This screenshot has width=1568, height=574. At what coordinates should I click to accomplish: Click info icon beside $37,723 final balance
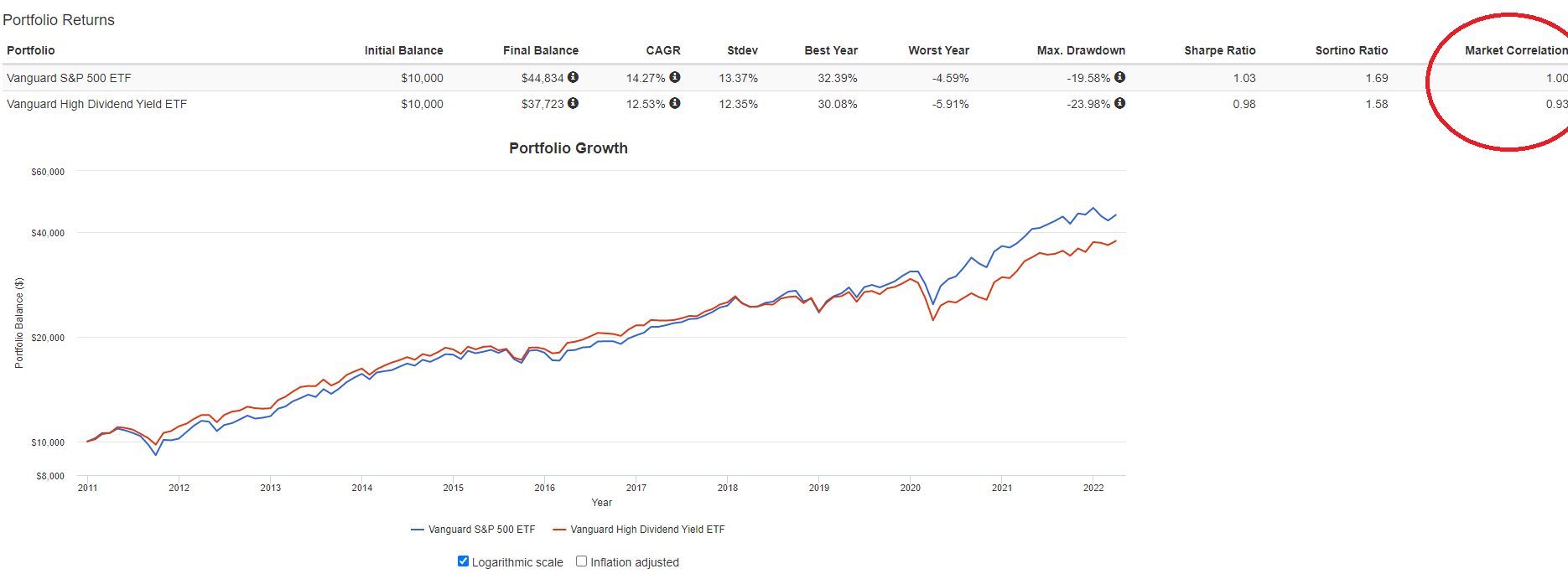(573, 103)
